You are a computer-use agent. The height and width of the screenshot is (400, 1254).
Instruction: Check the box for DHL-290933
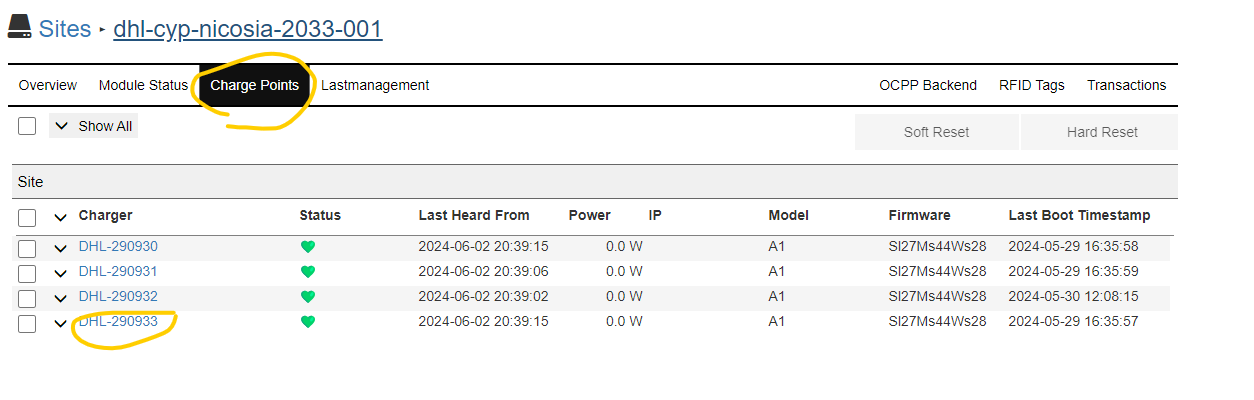point(27,323)
